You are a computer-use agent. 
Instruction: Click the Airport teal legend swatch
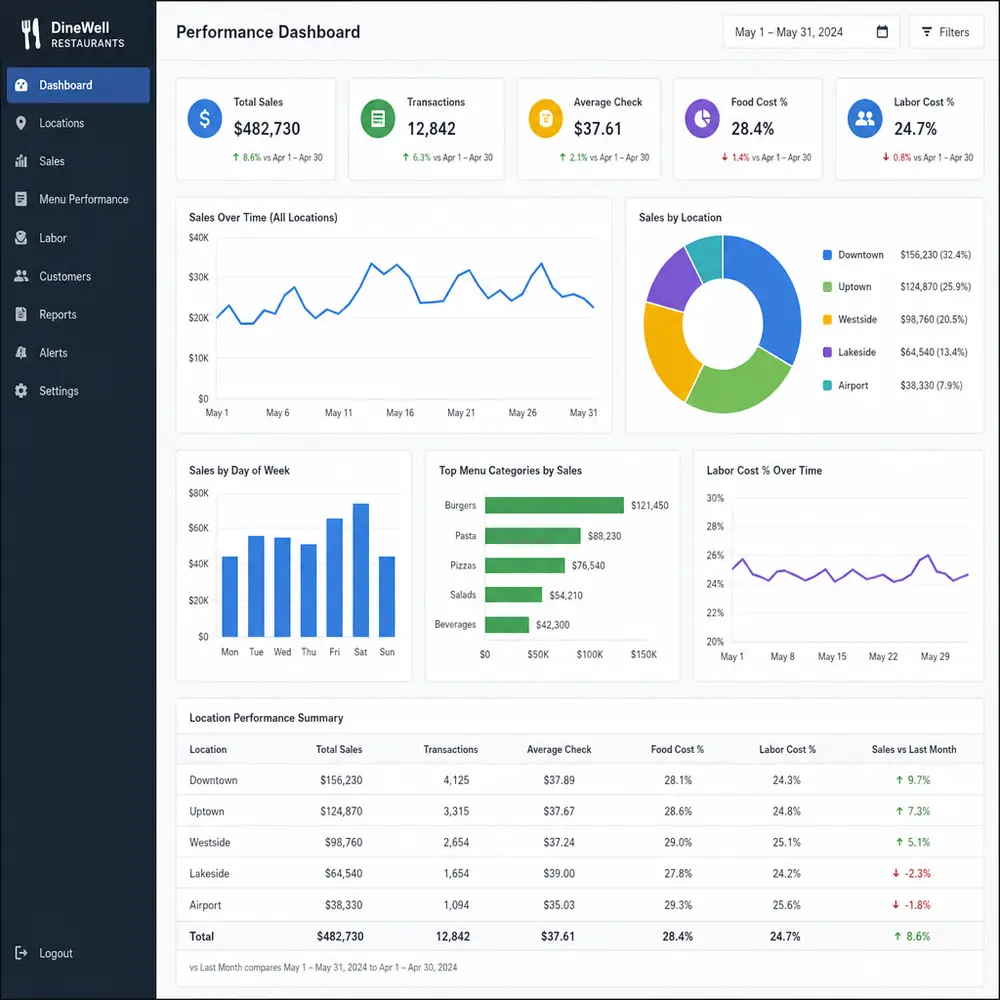pyautogui.click(x=827, y=385)
